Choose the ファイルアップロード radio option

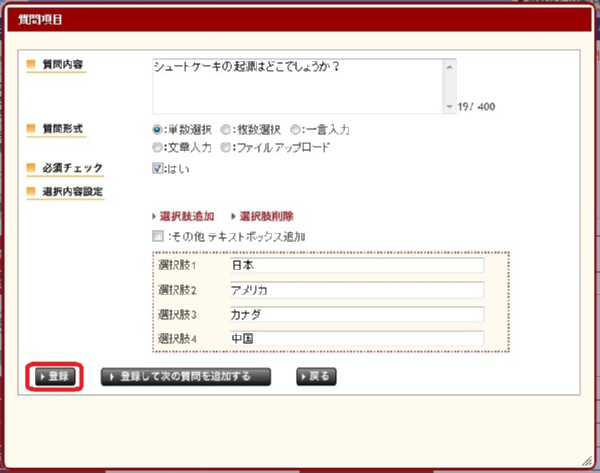(227, 147)
